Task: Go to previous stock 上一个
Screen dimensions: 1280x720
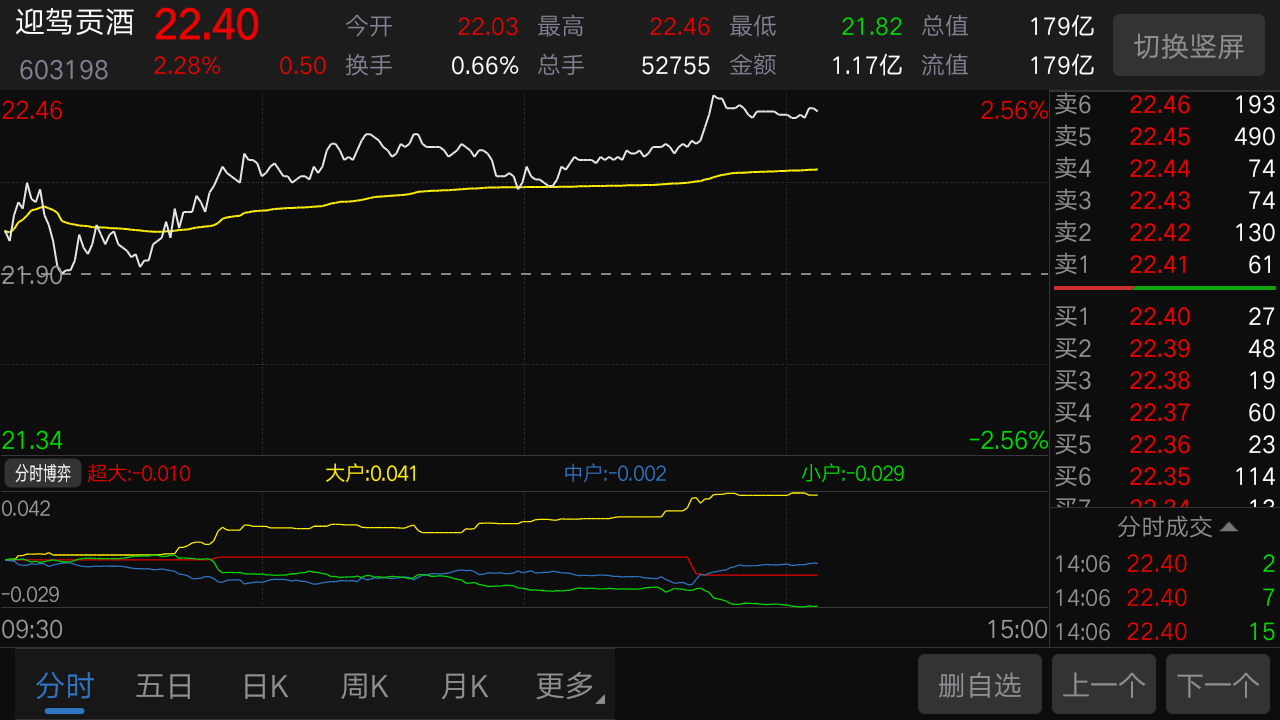Action: click(1104, 685)
